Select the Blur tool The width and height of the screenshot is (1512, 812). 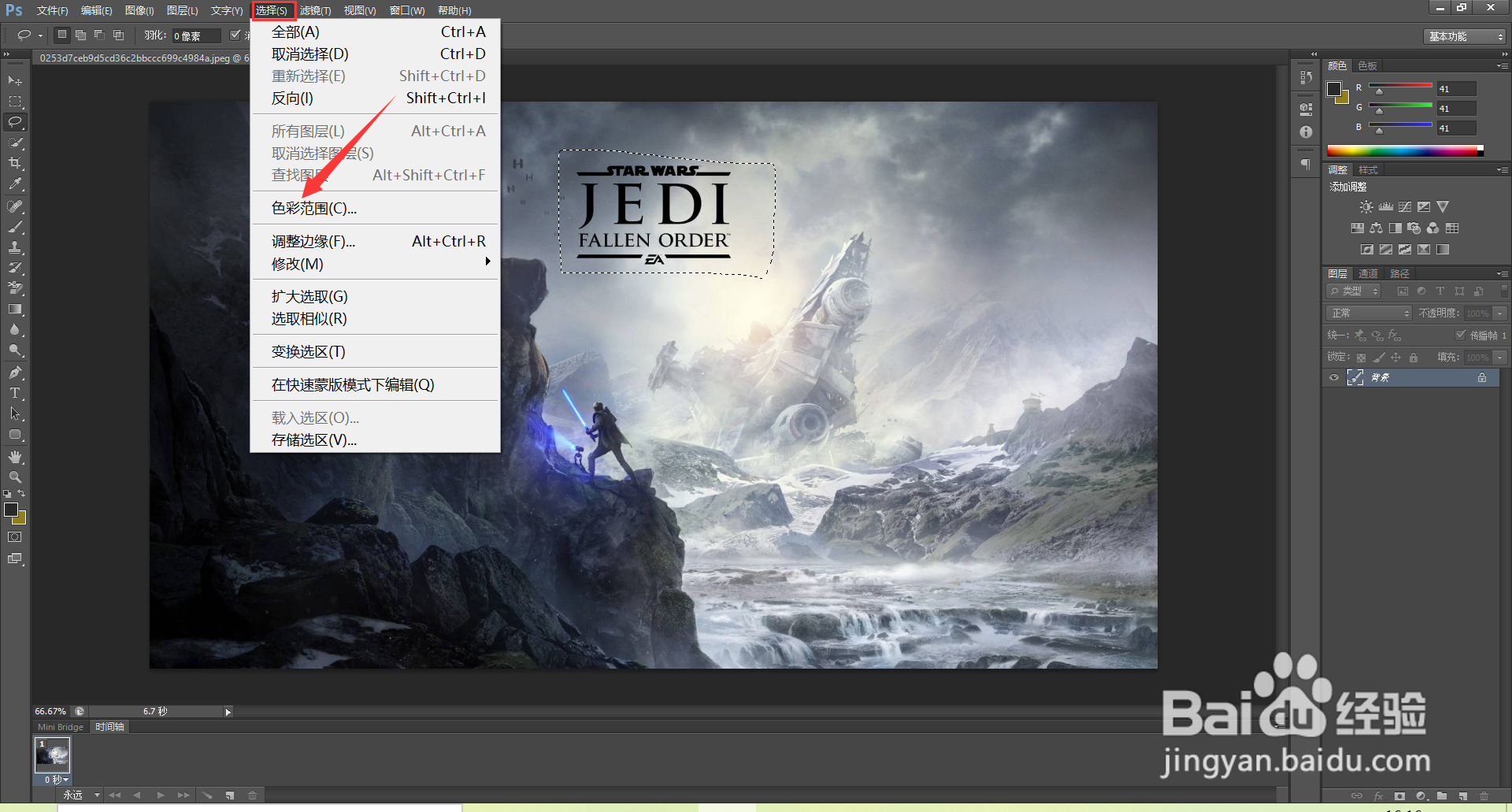15,330
